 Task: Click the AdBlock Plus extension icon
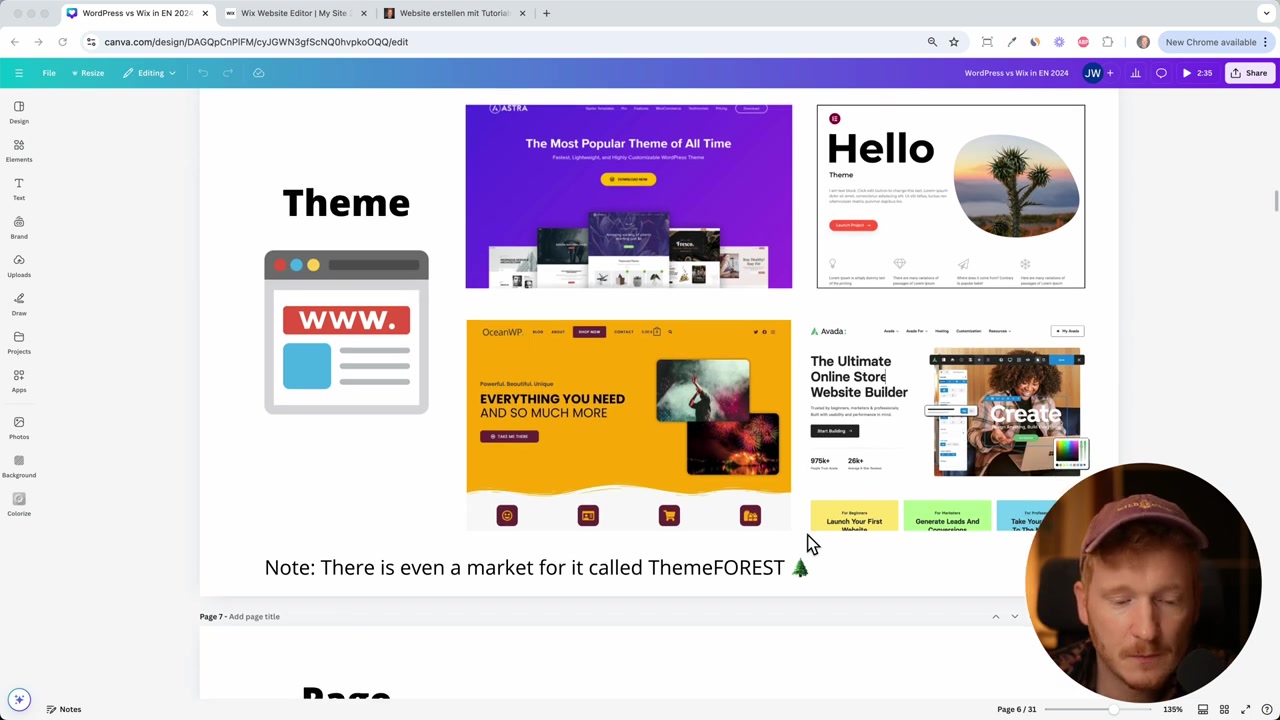click(1083, 42)
